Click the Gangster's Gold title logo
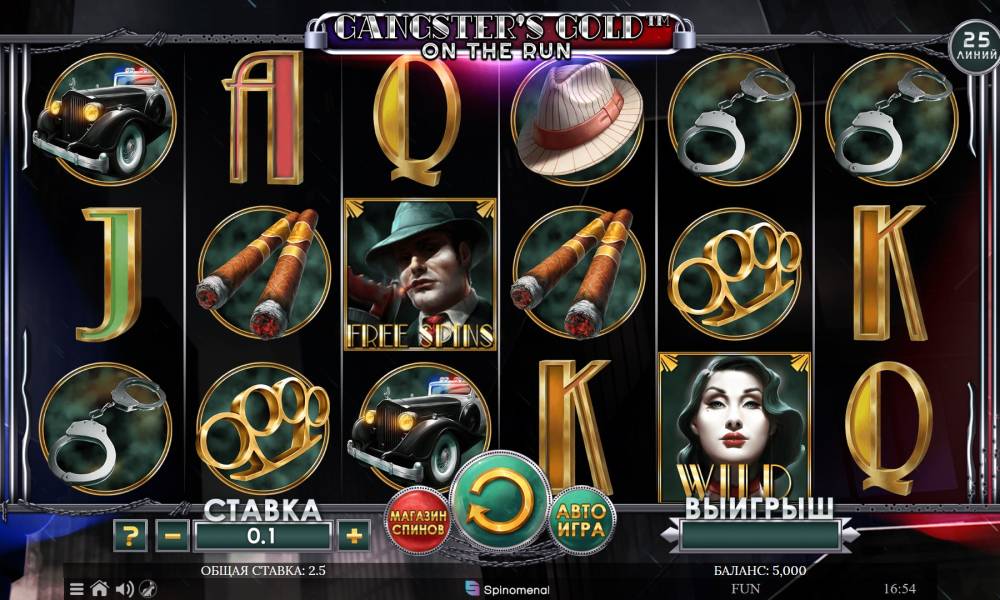1000x600 pixels. click(500, 35)
